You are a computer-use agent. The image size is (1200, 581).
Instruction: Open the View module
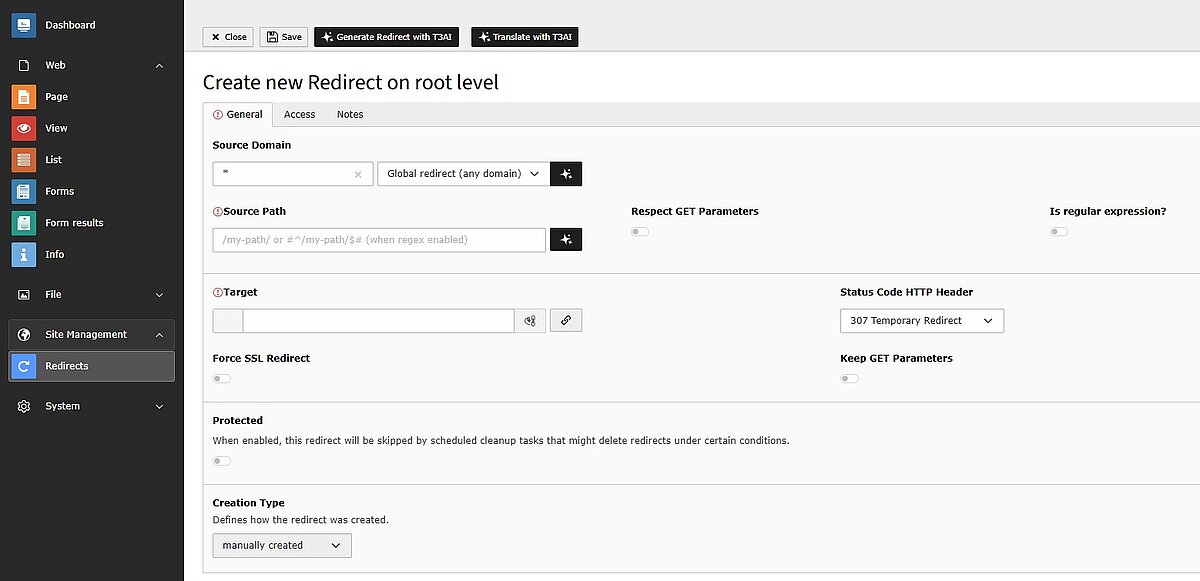(57, 128)
